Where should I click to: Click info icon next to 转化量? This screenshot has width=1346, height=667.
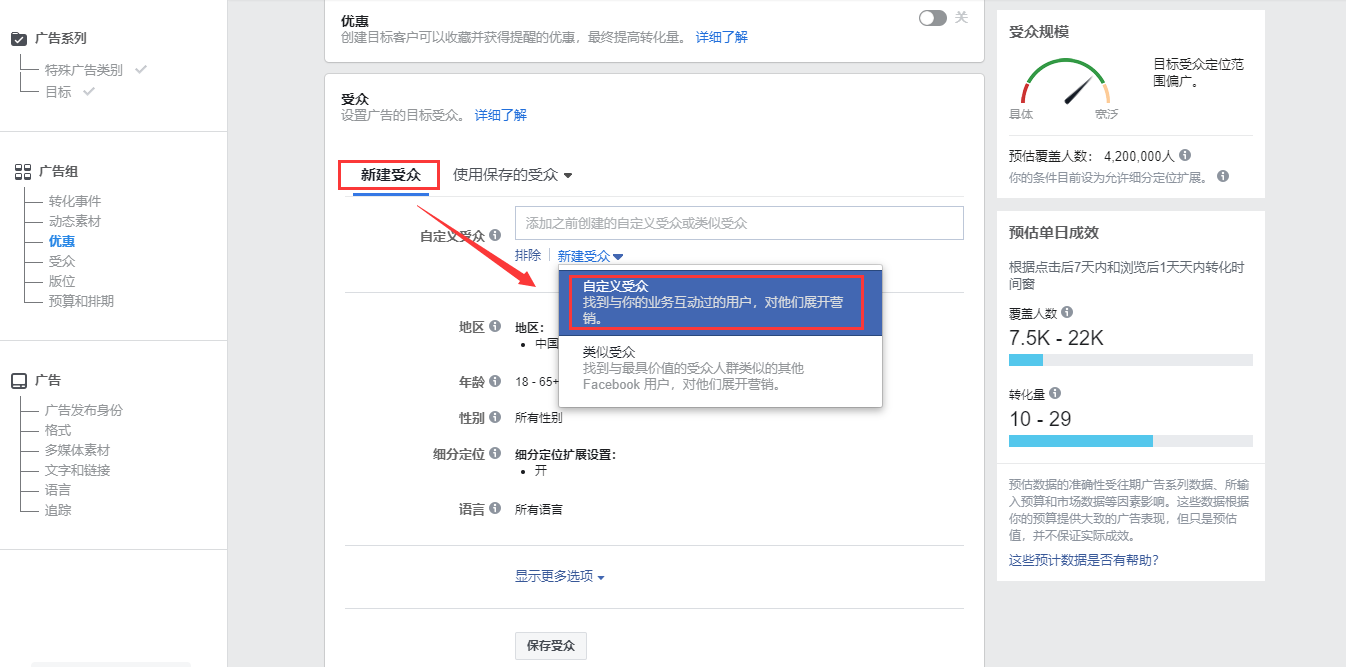(x=1055, y=394)
